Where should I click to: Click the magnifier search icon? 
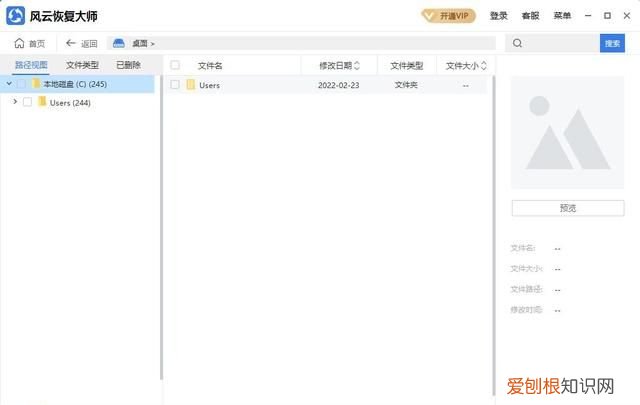click(517, 43)
